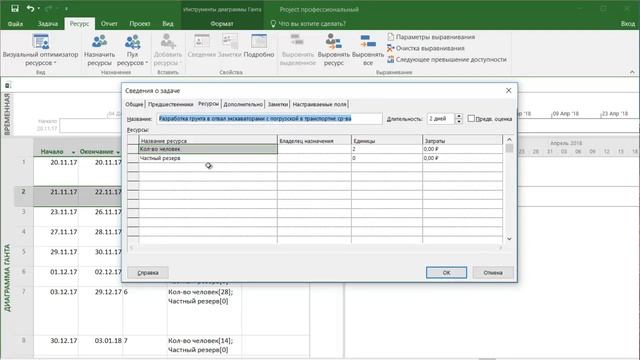The image size is (640, 360).
Task: Open Дополнительно tab in dialog
Action: (x=243, y=104)
